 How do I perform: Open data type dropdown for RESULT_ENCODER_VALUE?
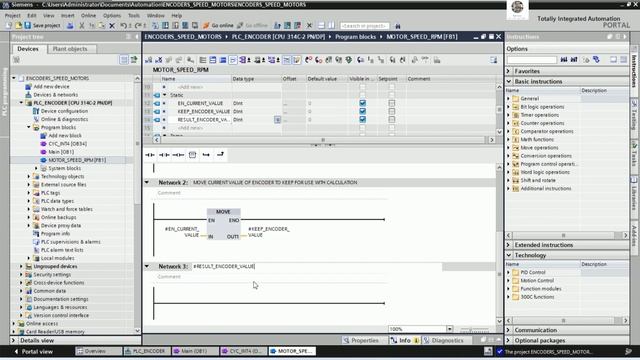pyautogui.click(x=278, y=120)
